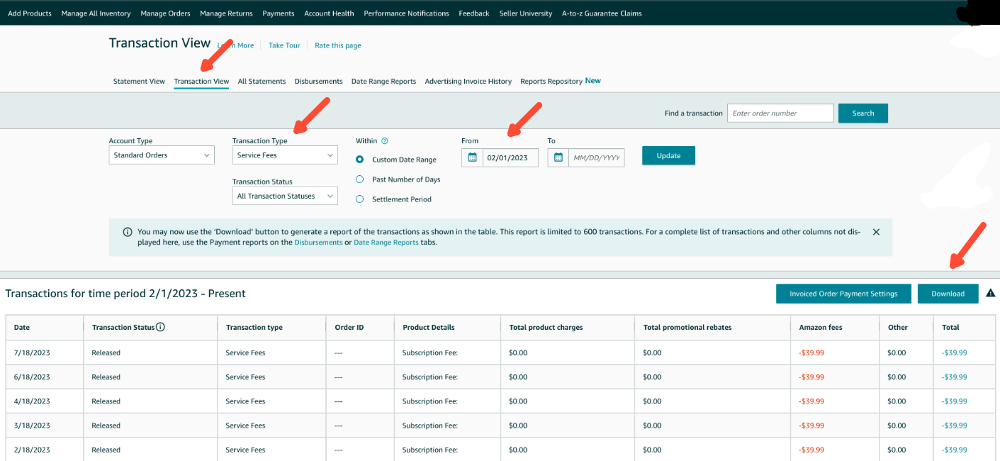Click the From date field 02/01/2023

point(510,157)
